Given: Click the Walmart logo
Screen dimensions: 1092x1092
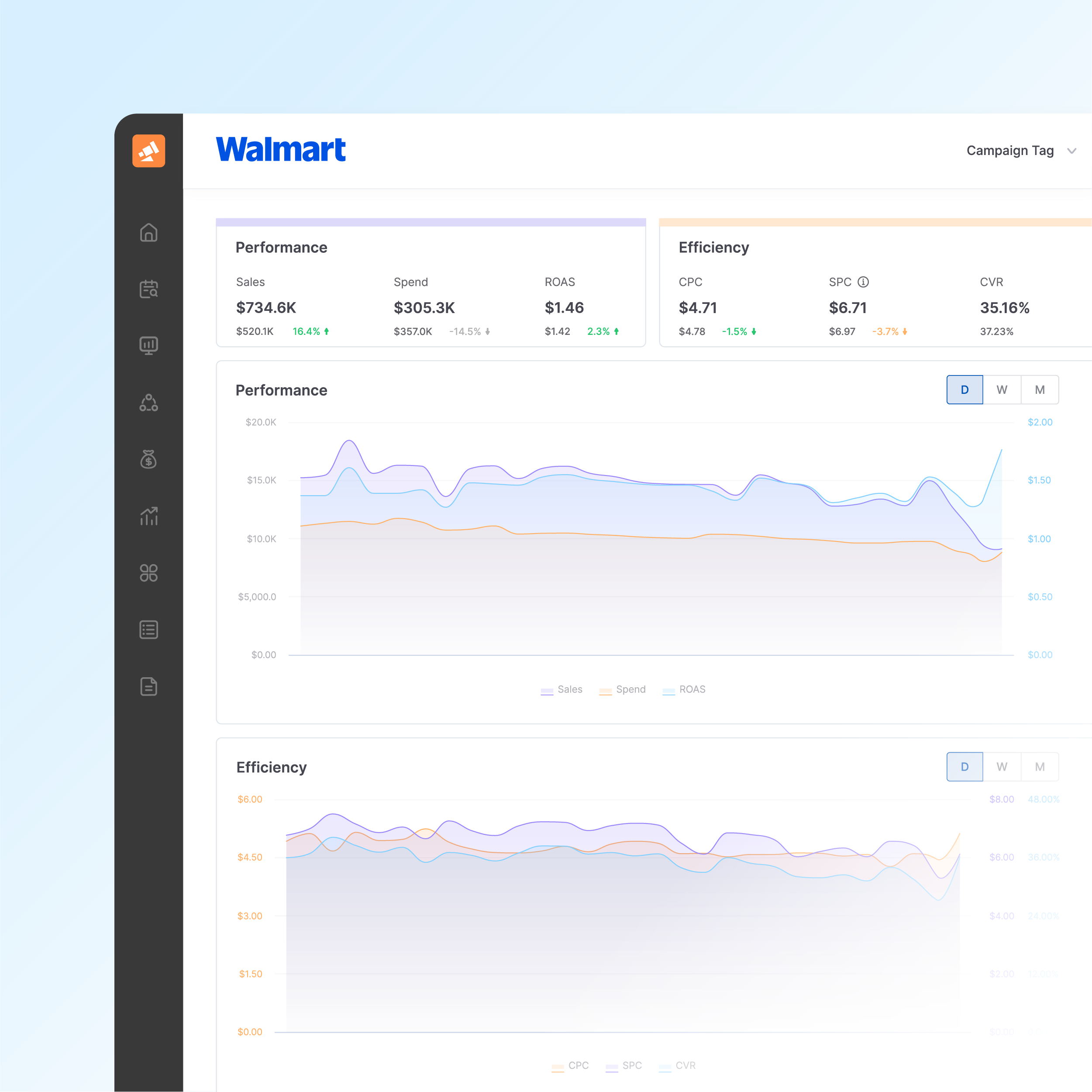Looking at the screenshot, I should pos(281,150).
